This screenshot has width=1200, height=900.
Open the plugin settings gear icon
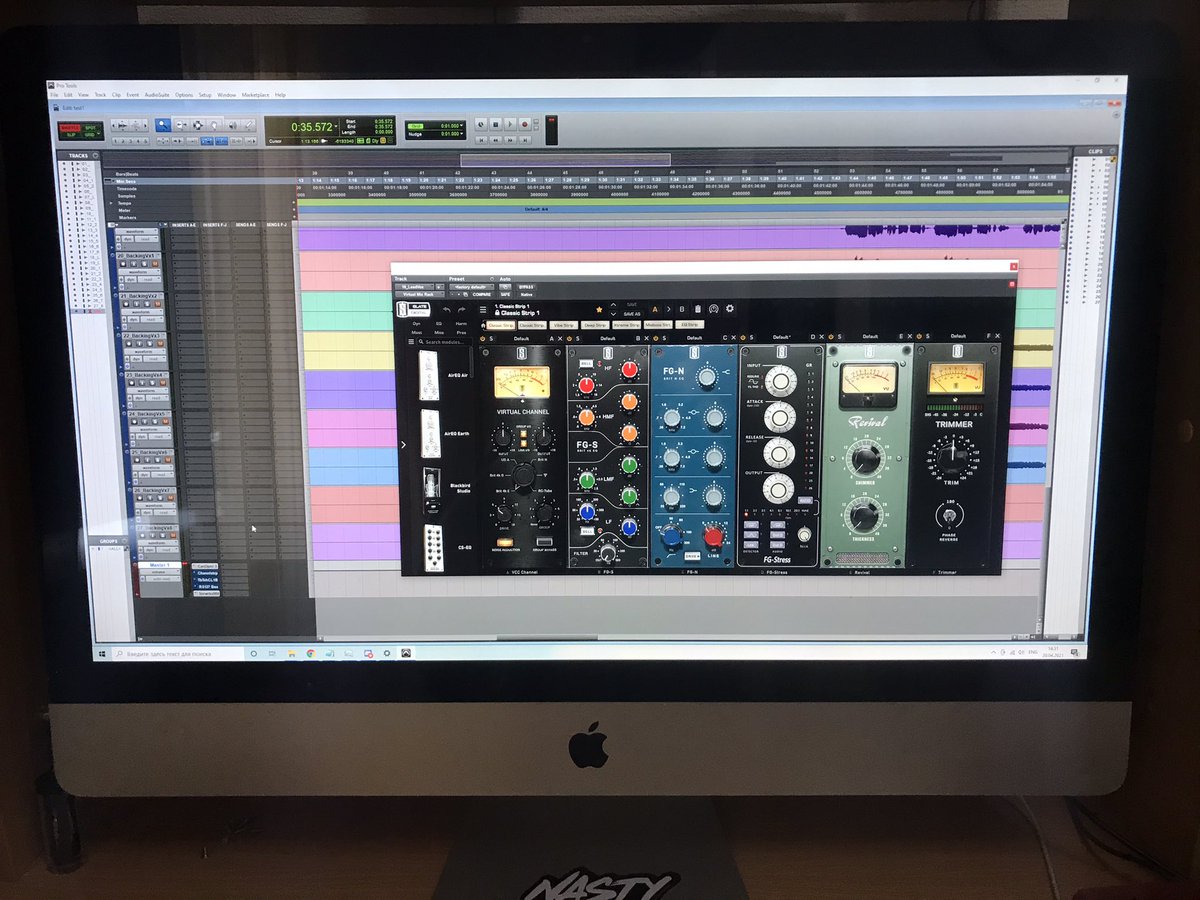pyautogui.click(x=729, y=308)
